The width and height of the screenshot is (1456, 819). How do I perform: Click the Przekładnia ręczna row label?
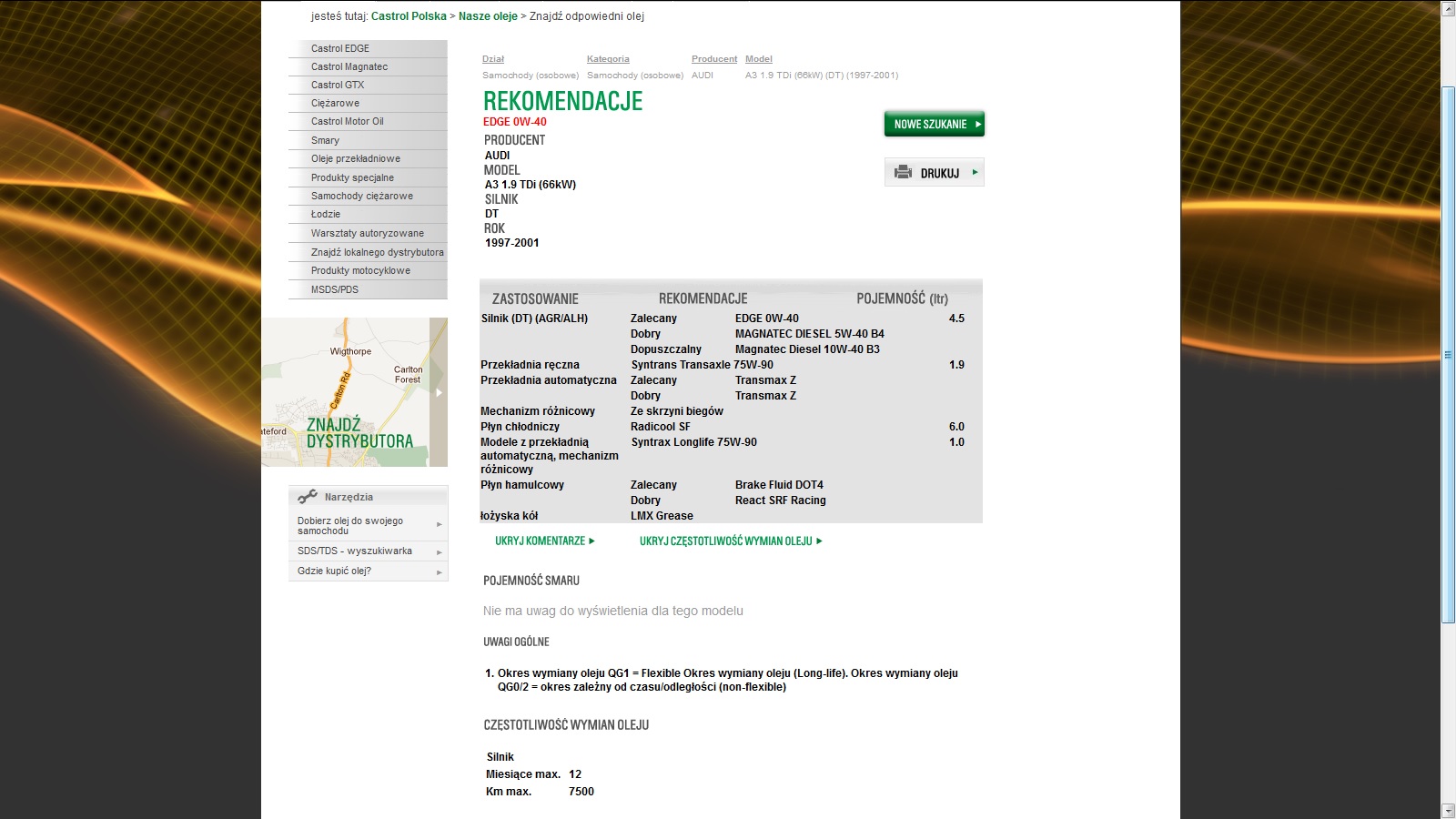(x=530, y=365)
